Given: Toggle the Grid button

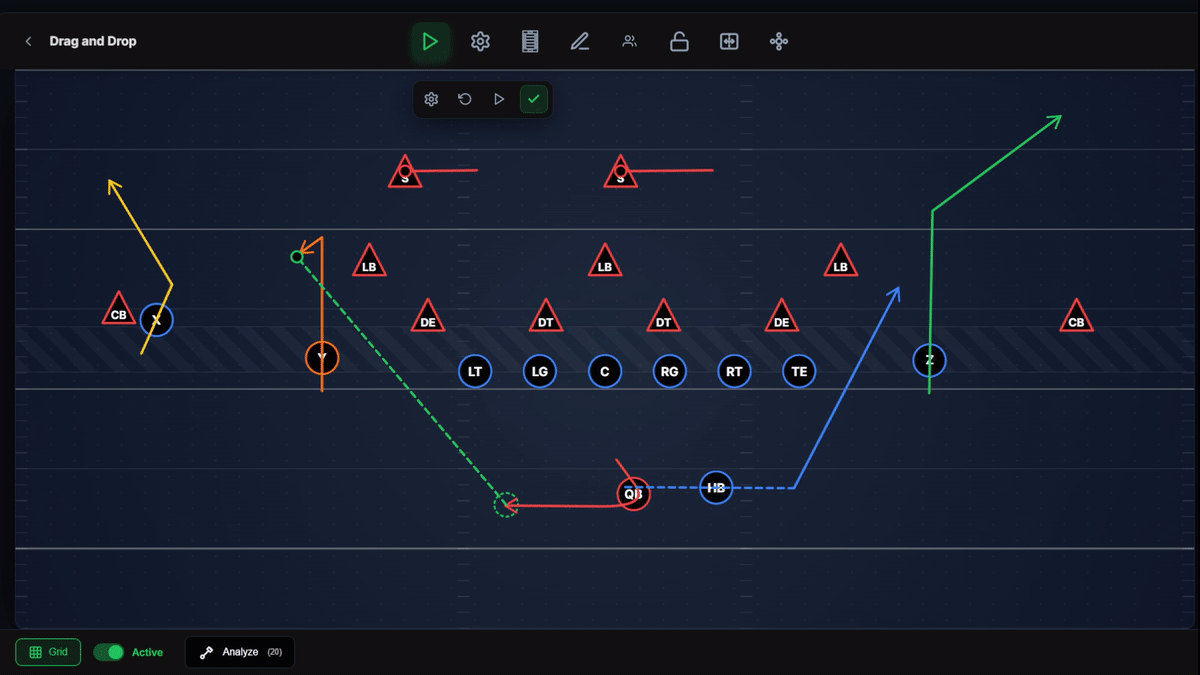Looking at the screenshot, I should pyautogui.click(x=48, y=652).
